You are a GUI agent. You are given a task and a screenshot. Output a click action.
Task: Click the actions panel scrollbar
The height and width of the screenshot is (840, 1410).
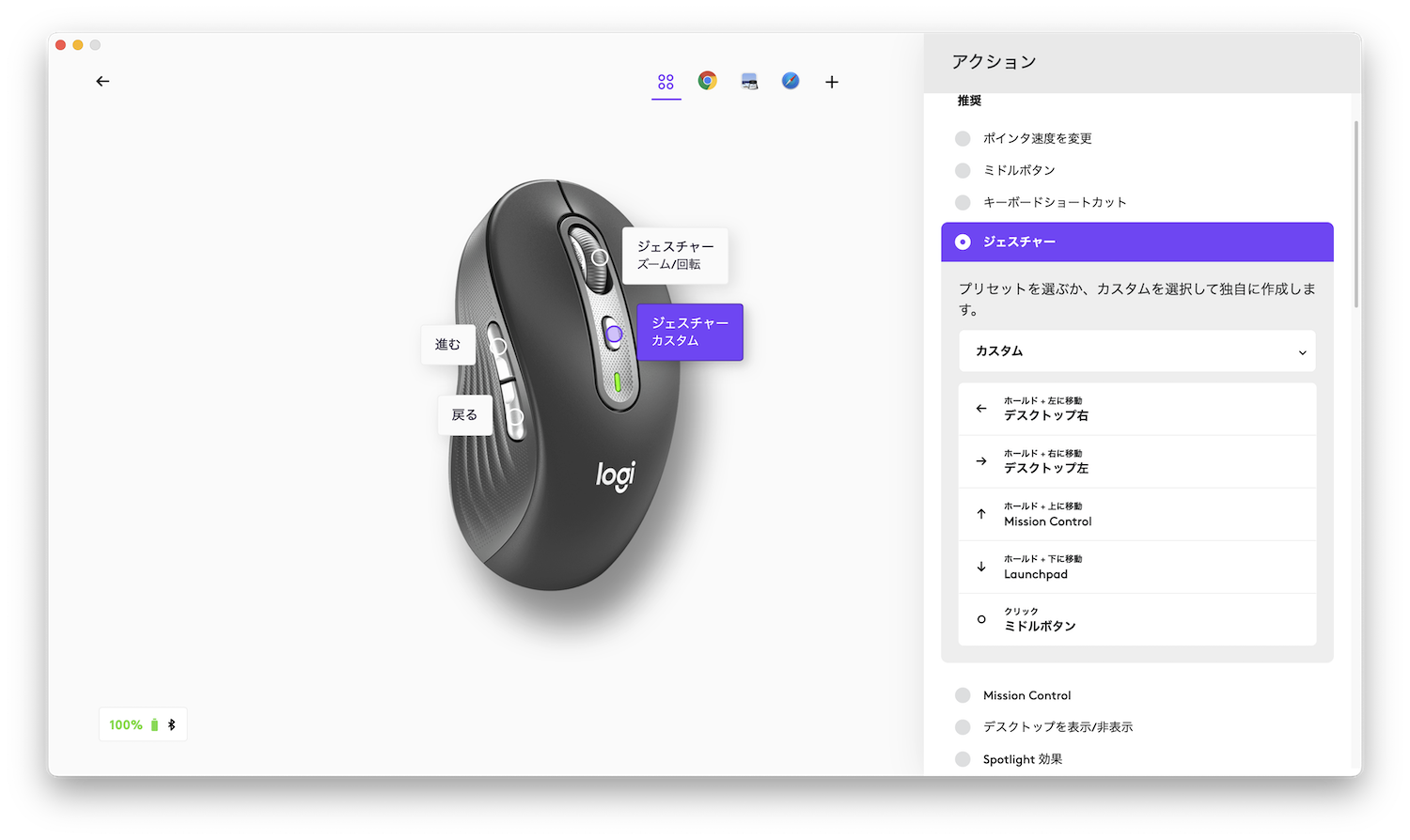click(1356, 214)
